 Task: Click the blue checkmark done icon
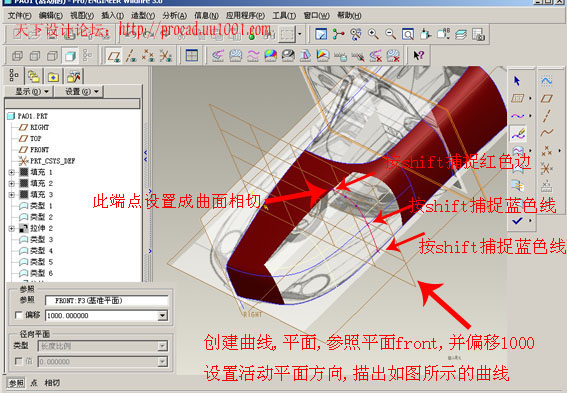[x=517, y=220]
